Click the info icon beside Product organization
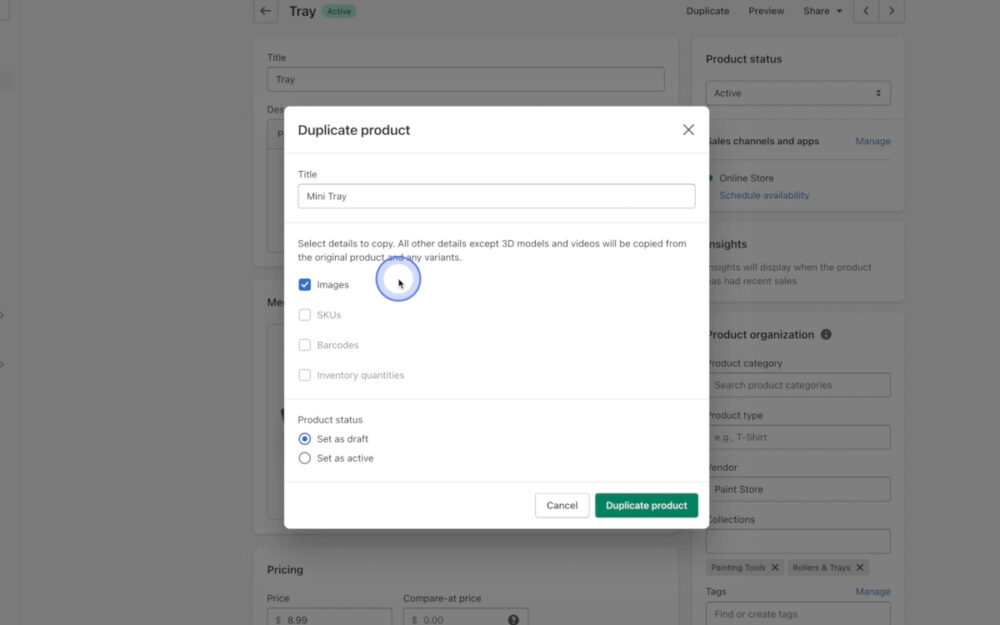 tap(825, 334)
